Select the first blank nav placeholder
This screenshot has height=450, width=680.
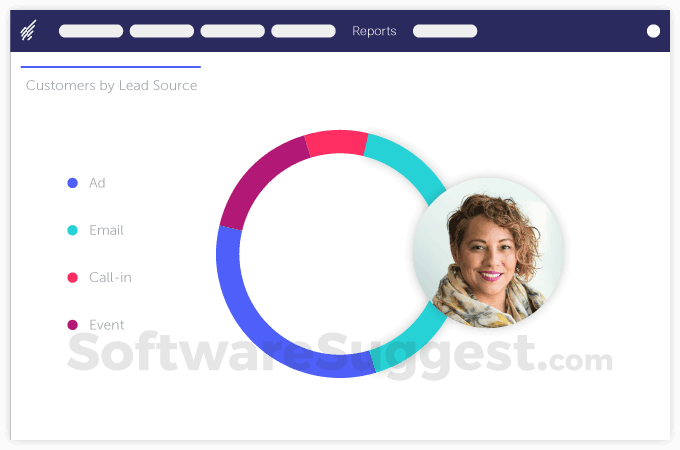coord(91,31)
